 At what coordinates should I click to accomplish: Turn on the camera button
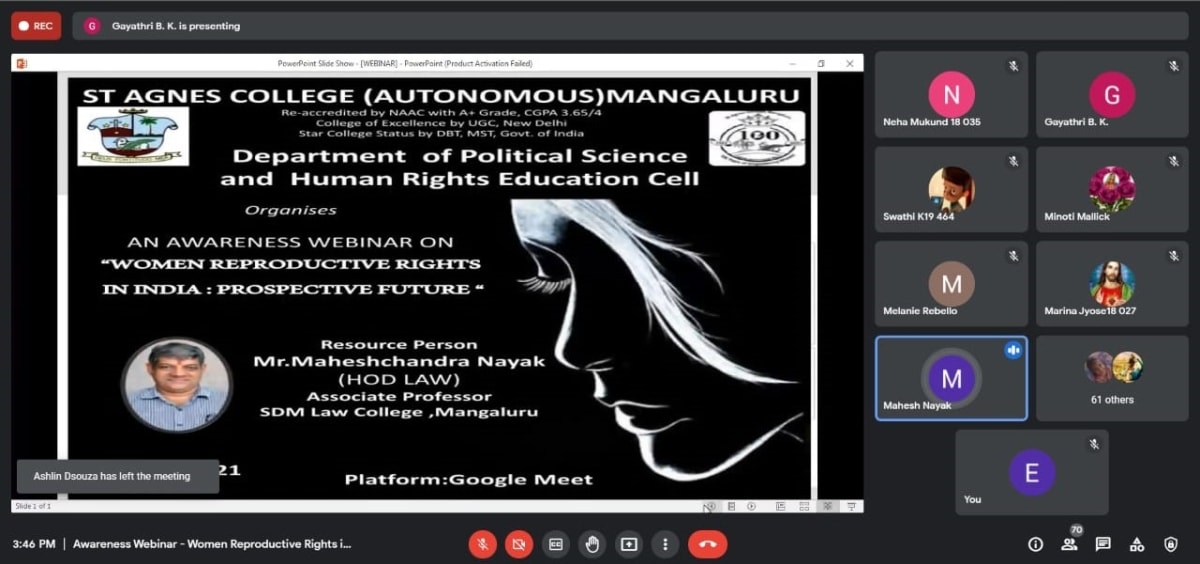click(519, 544)
